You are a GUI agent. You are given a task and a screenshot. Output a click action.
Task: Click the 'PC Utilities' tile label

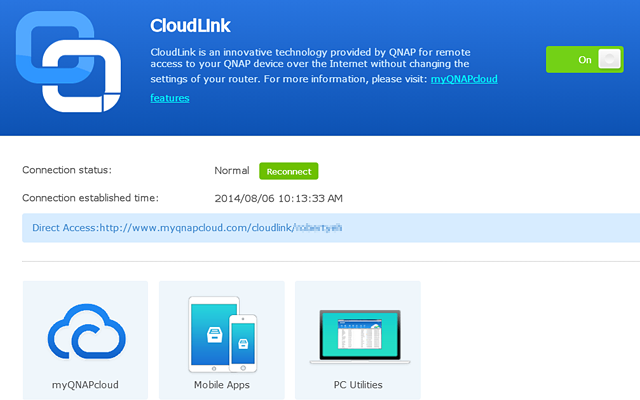pyautogui.click(x=357, y=384)
